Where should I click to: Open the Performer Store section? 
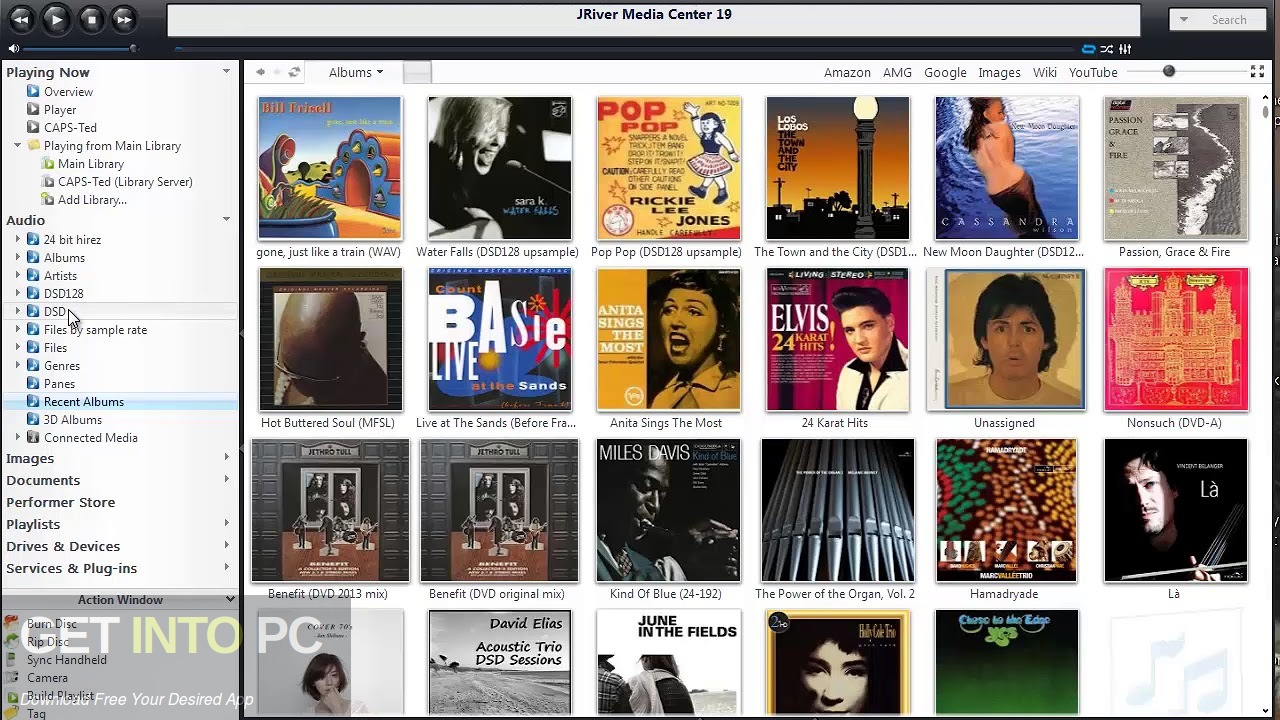pos(61,502)
